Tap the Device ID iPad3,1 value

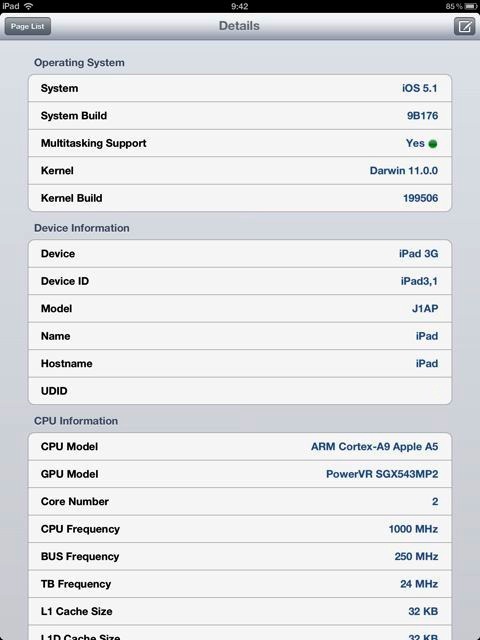click(419, 281)
